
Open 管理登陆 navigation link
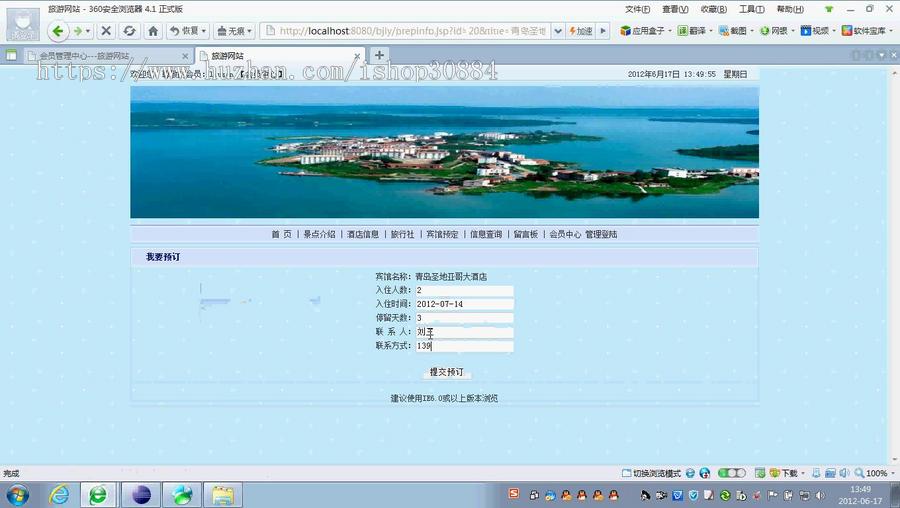click(601, 234)
